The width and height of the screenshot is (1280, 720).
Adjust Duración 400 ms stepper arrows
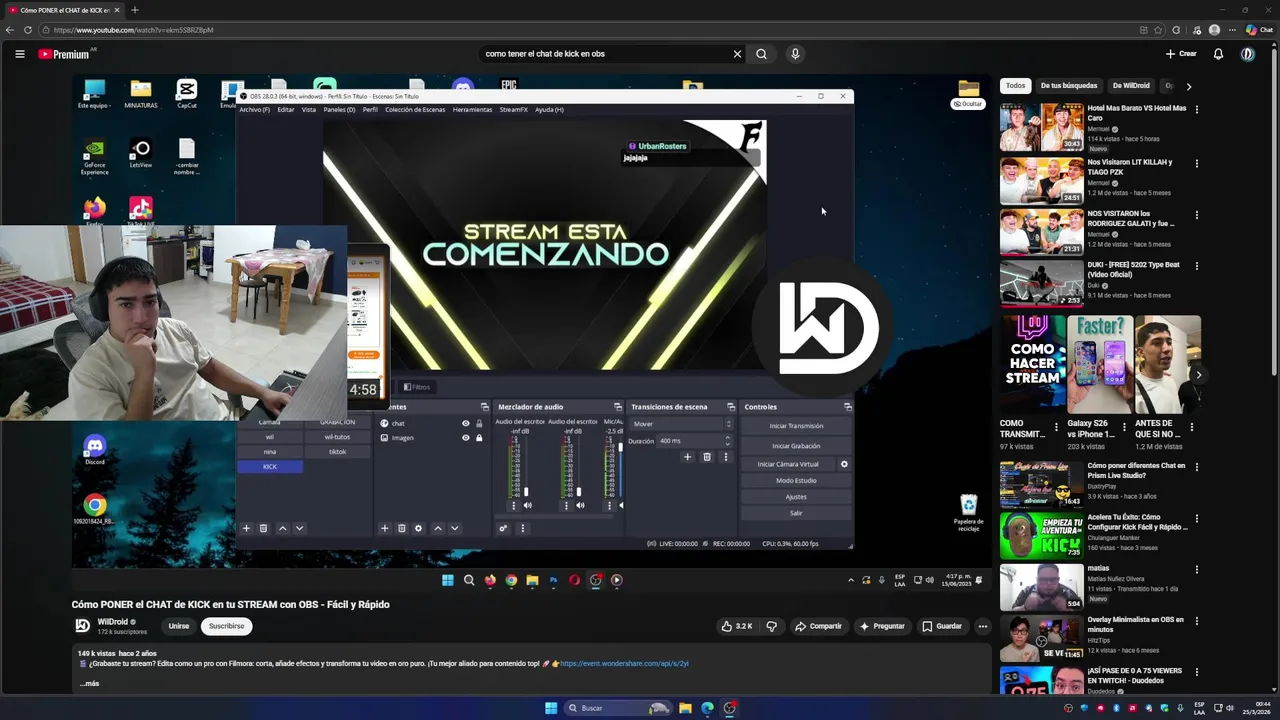(x=727, y=440)
